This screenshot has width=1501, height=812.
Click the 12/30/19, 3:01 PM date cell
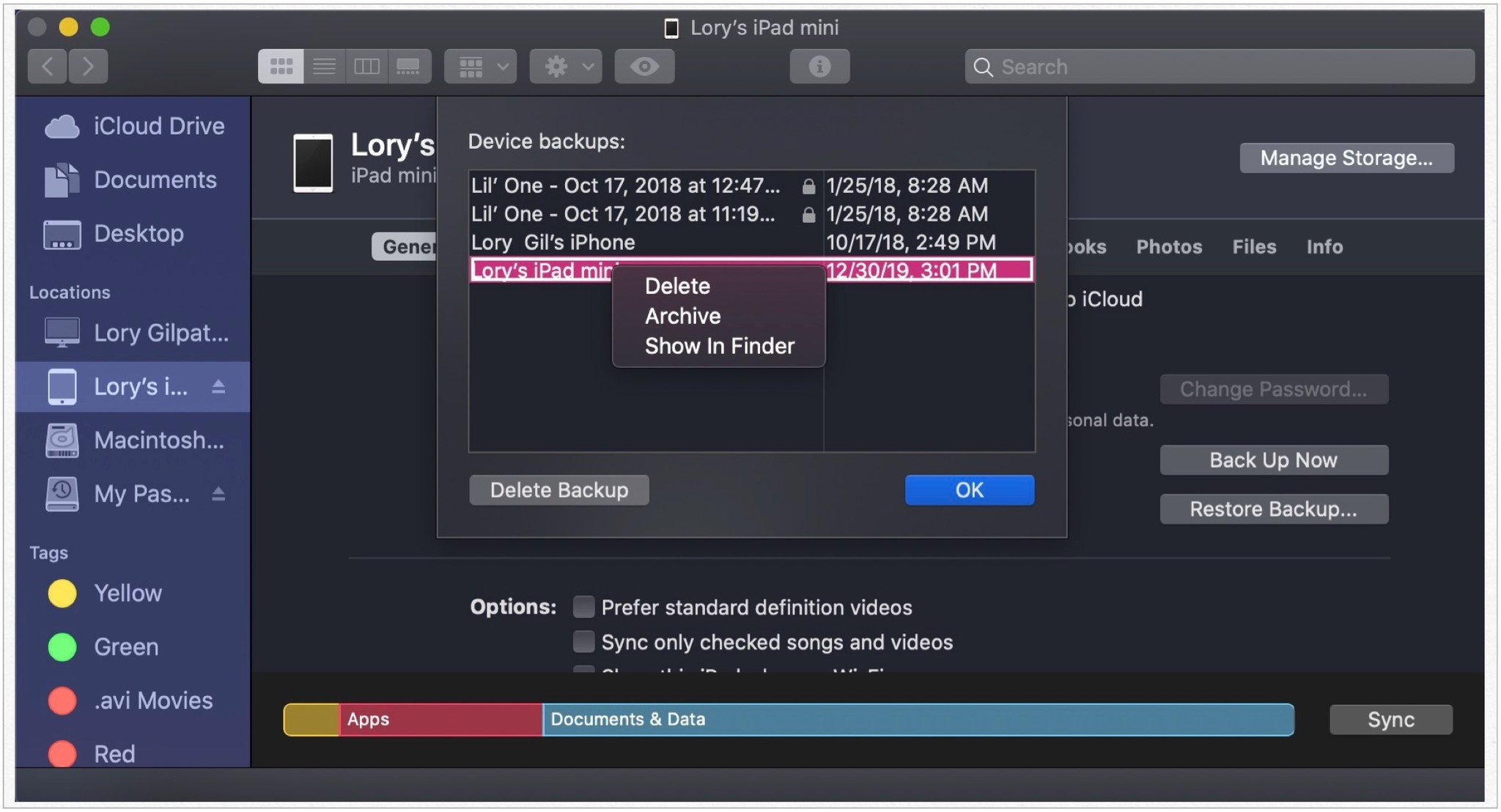click(x=911, y=270)
